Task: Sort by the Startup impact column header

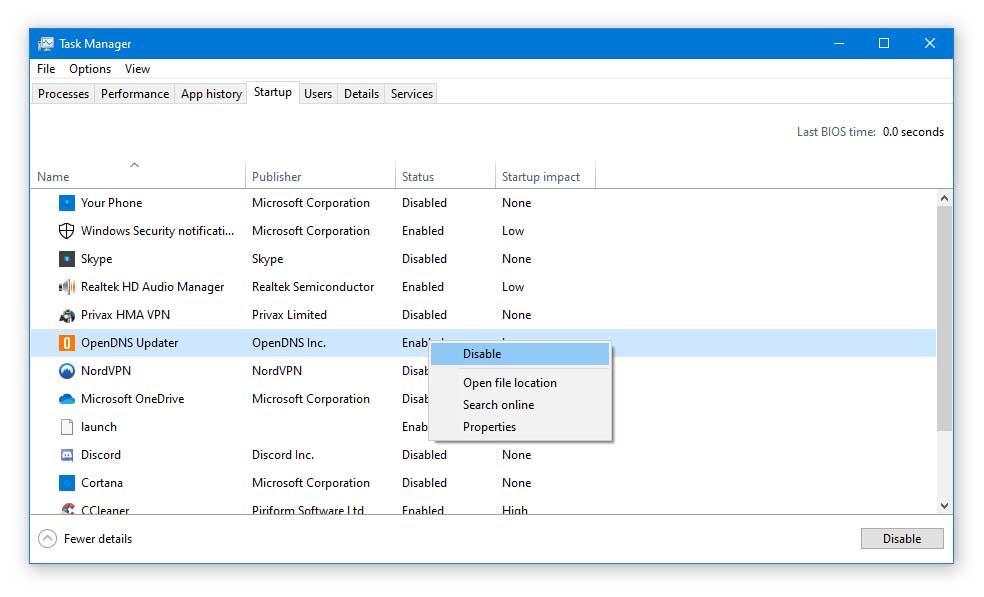Action: click(x=545, y=177)
